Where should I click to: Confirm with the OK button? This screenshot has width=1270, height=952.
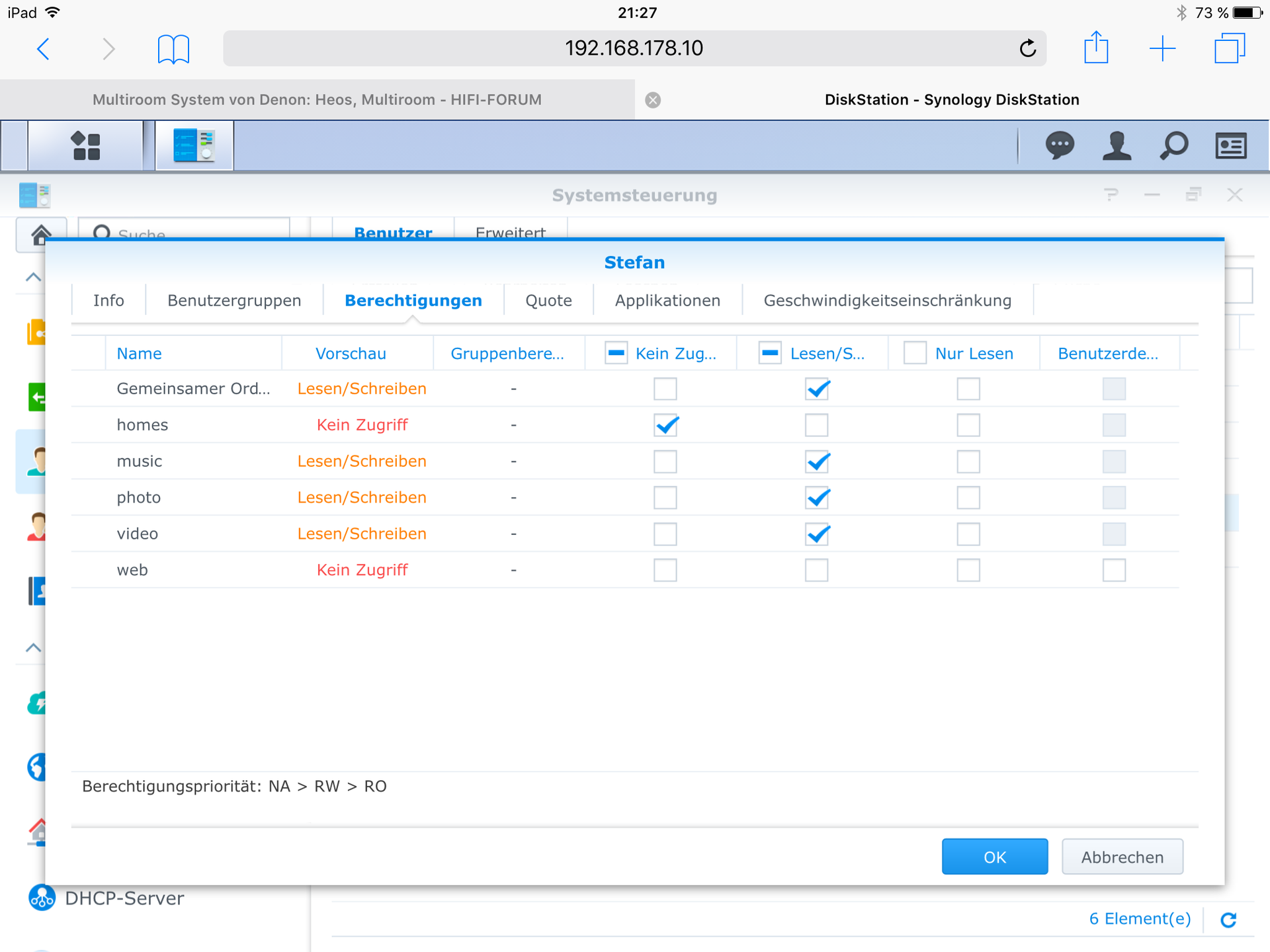[994, 857]
